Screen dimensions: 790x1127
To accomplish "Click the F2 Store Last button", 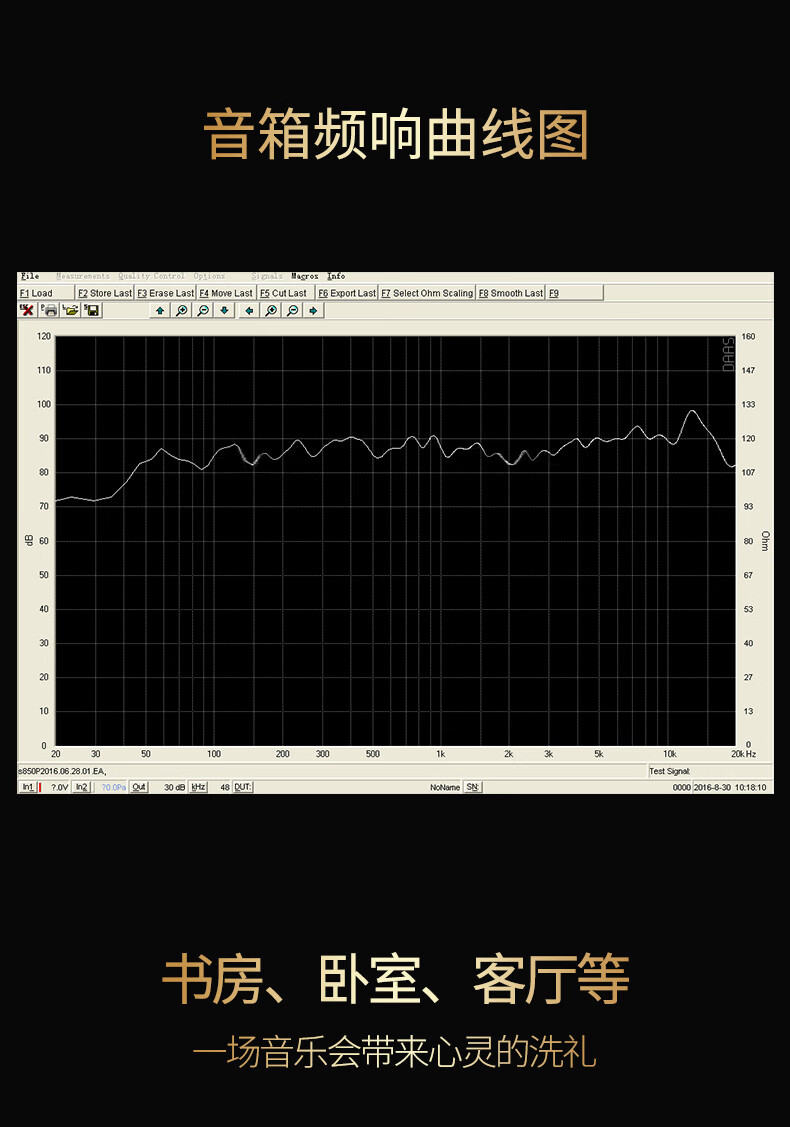I will pos(105,293).
